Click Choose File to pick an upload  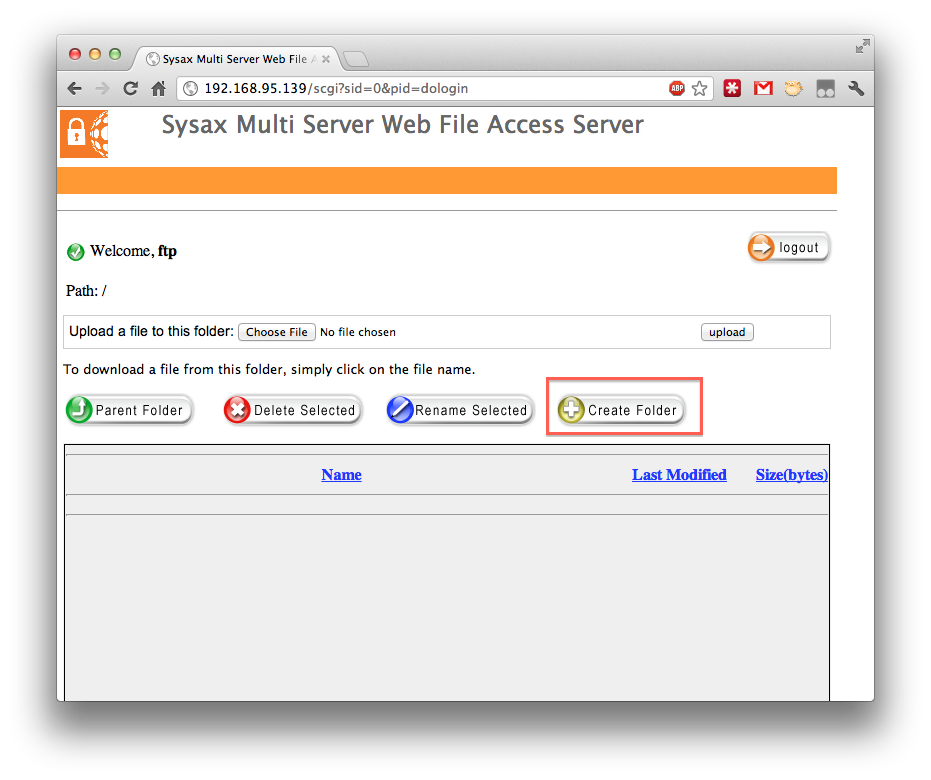[277, 332]
